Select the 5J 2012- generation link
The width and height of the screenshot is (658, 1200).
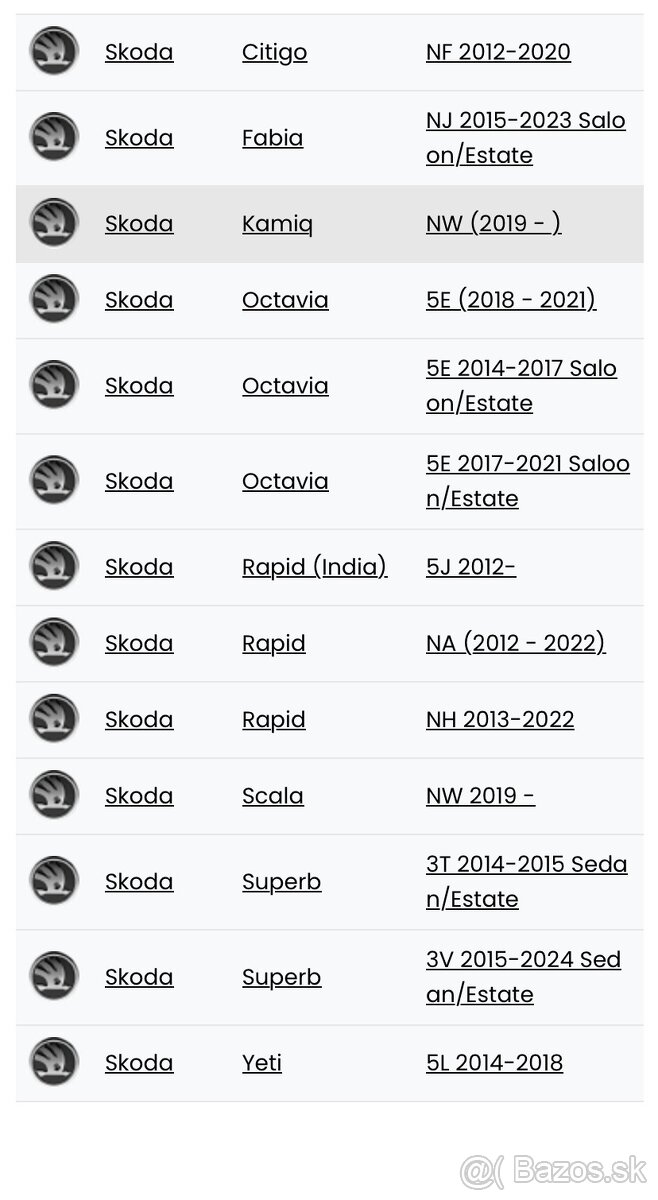coord(470,567)
